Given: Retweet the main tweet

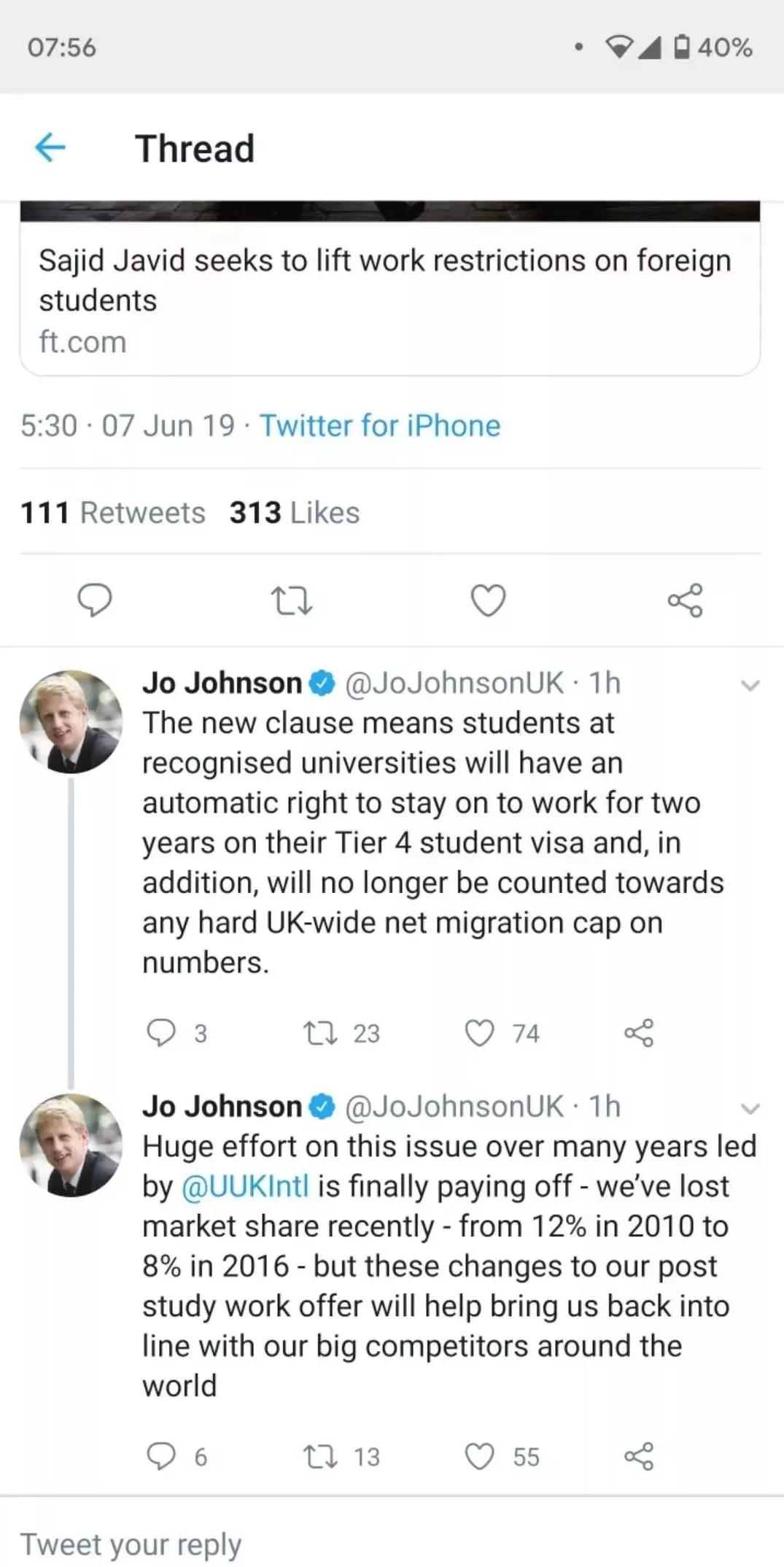Looking at the screenshot, I should [291, 601].
